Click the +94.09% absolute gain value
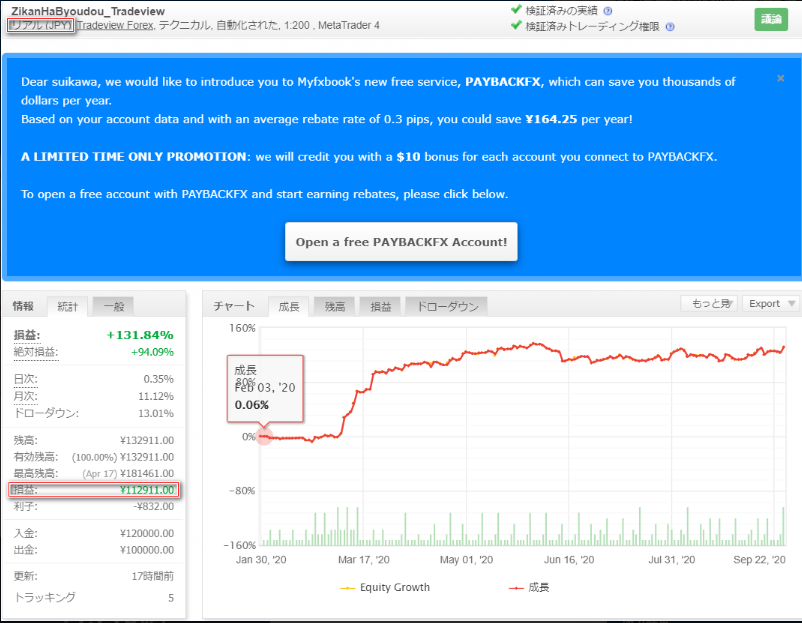 coord(152,352)
